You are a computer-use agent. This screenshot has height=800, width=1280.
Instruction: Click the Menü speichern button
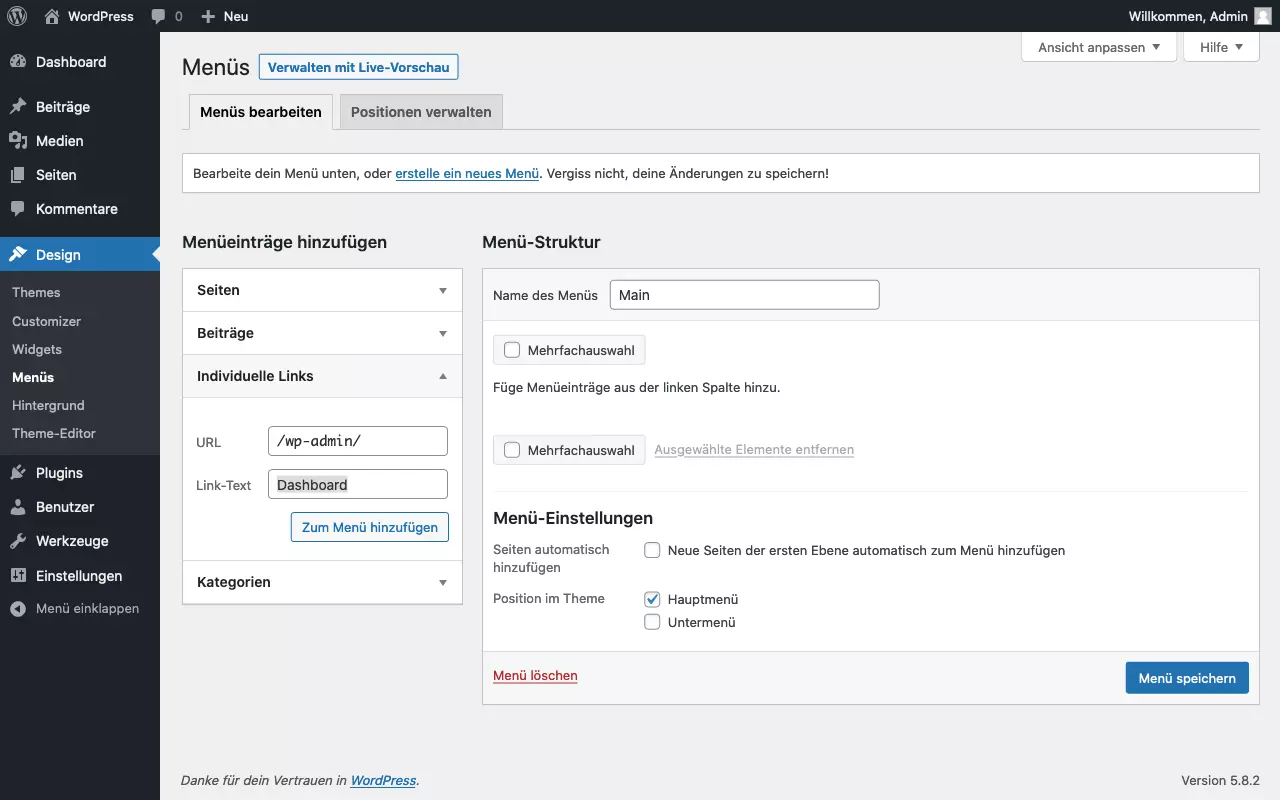pos(1187,678)
